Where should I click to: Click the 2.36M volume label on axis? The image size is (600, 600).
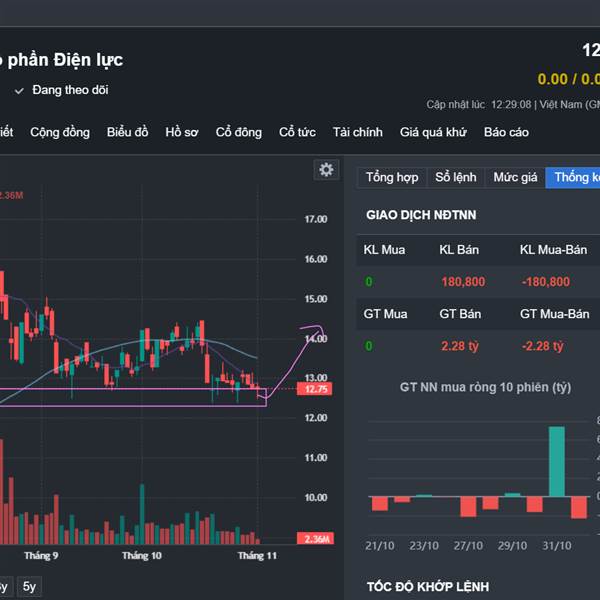pos(316,539)
